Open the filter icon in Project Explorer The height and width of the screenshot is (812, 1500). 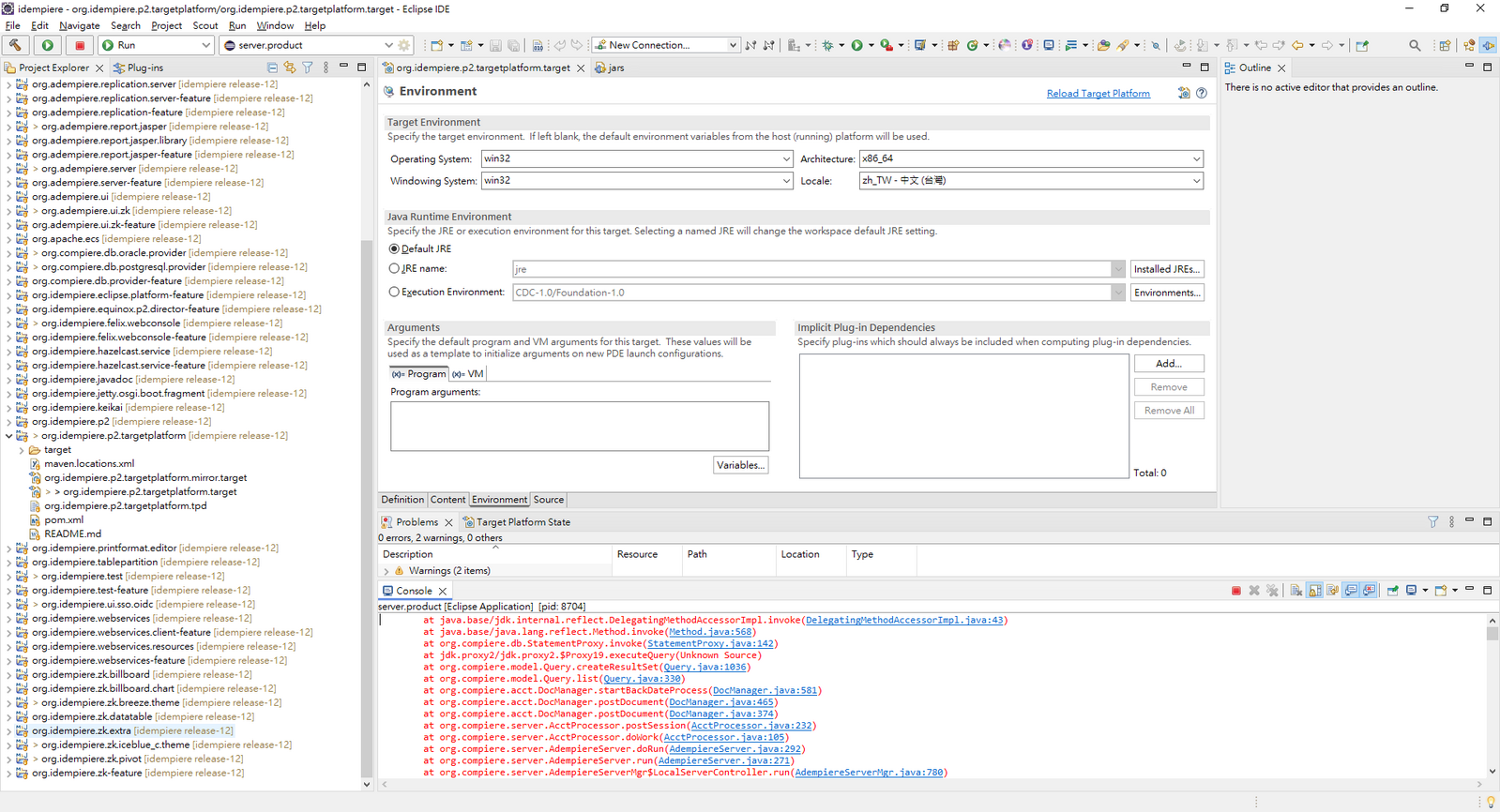308,68
